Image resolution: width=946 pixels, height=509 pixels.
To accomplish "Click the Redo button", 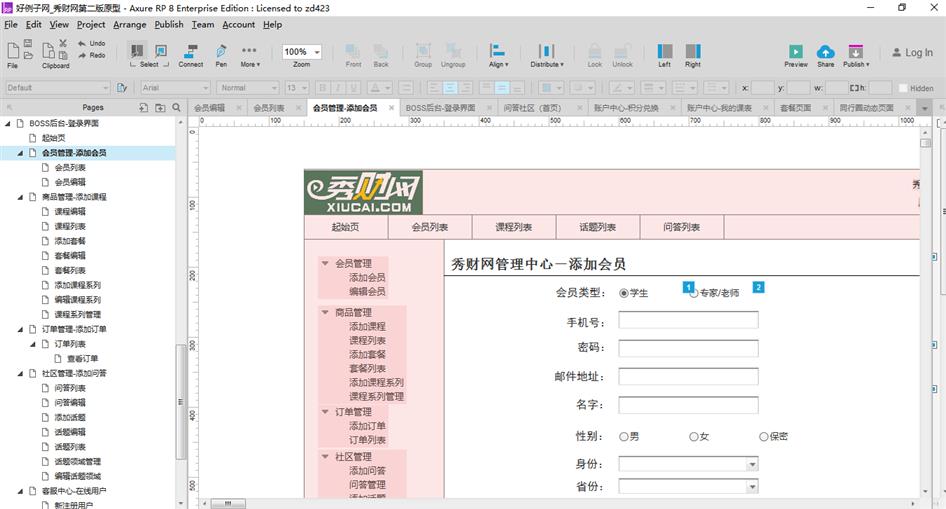I will coord(92,55).
